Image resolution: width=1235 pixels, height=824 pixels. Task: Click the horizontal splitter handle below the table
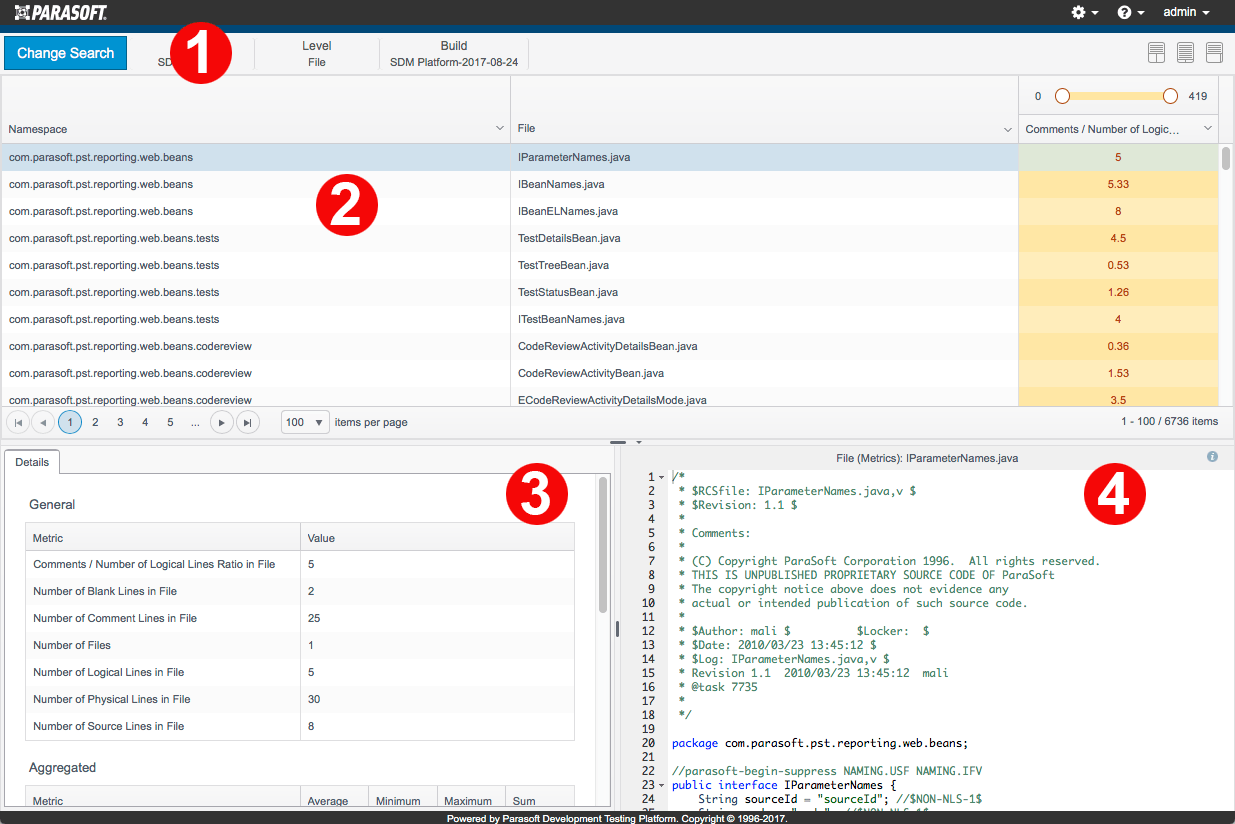pos(617,441)
